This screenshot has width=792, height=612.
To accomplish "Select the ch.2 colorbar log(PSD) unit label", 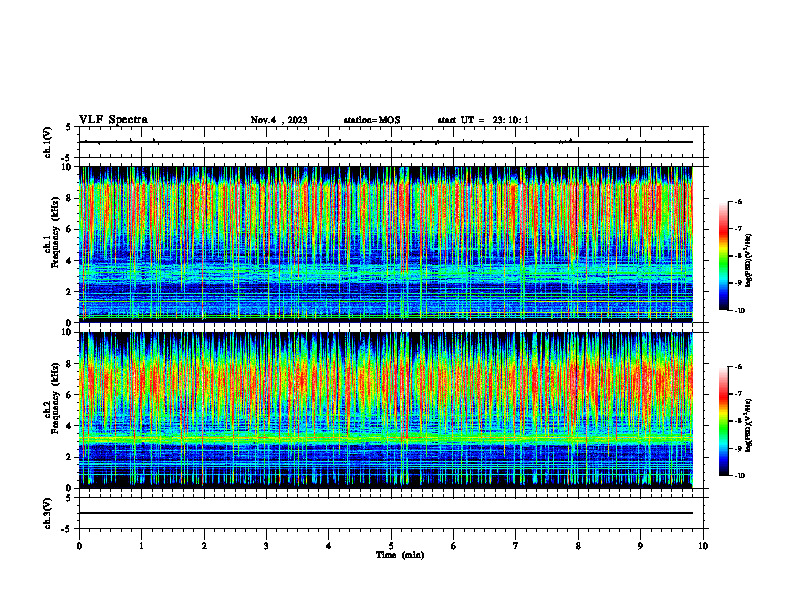I will click(x=749, y=425).
